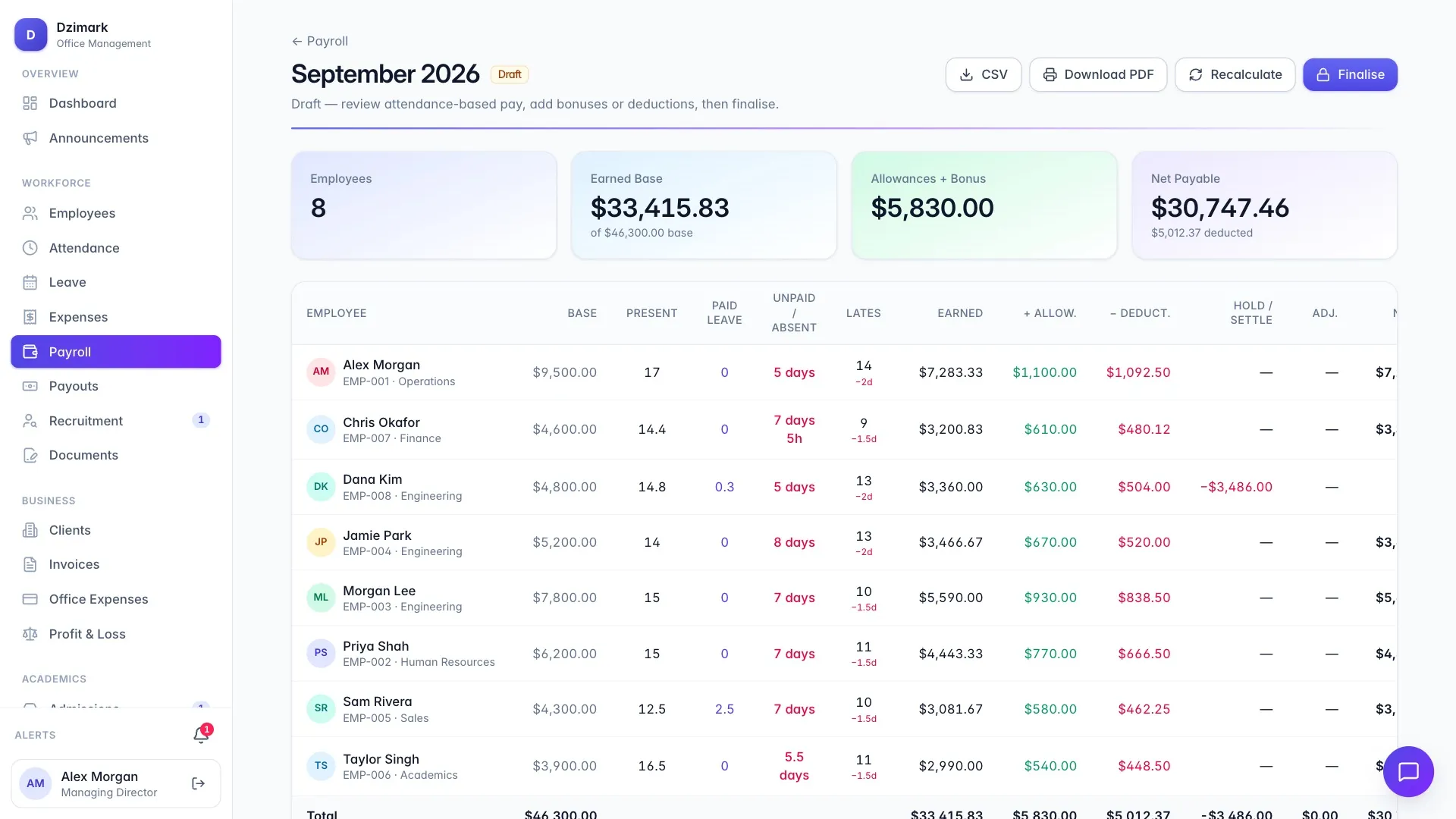Click the Expenses receipt icon
The height and width of the screenshot is (819, 1456).
(30, 317)
